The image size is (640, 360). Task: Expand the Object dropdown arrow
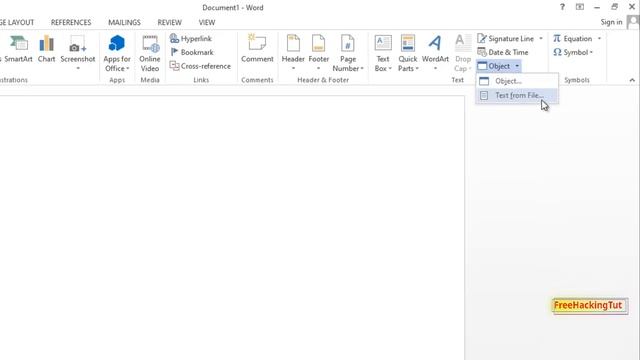coord(517,66)
